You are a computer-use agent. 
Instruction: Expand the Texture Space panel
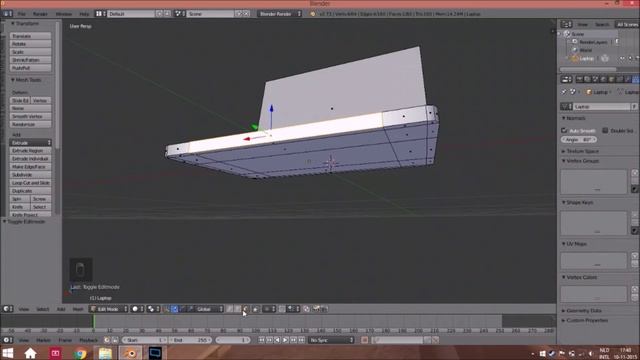580,151
